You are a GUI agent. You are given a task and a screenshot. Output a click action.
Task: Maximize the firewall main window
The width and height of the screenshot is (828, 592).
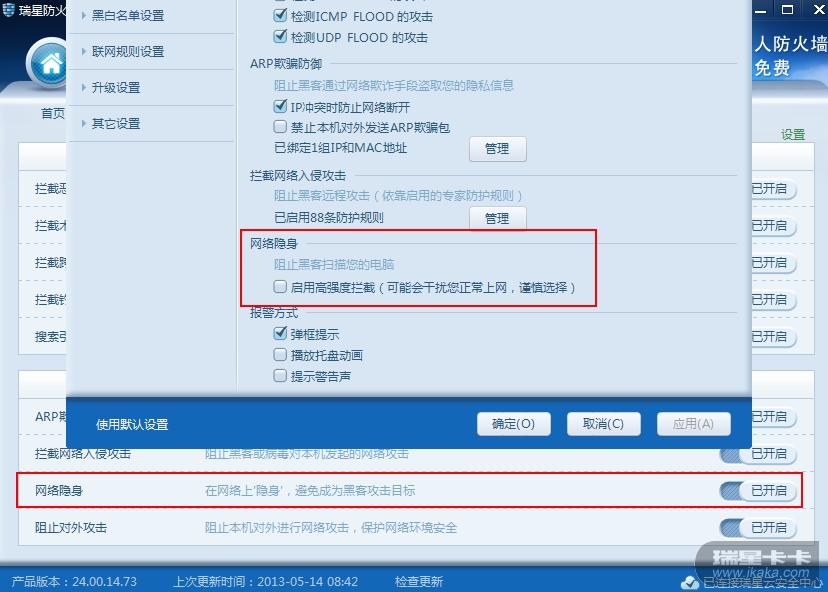point(787,10)
